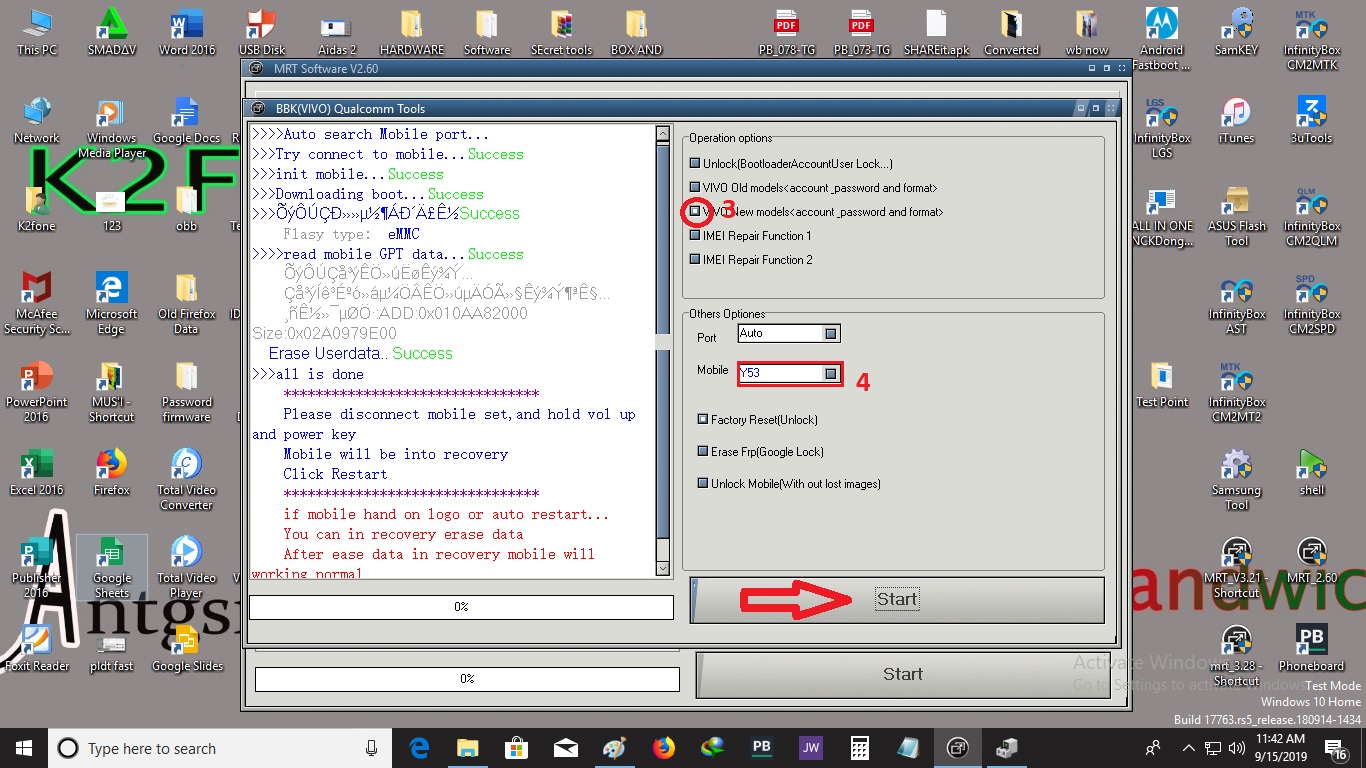
Task: Click the 0% progress bar in Qualcomm Tools
Action: pos(461,607)
